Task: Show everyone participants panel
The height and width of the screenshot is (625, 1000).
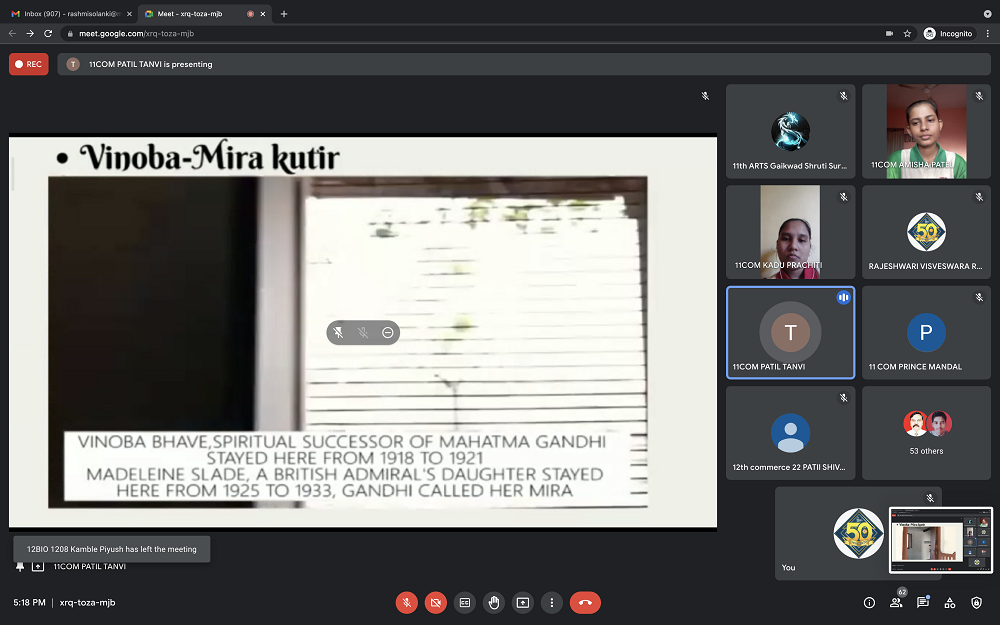Action: (896, 603)
